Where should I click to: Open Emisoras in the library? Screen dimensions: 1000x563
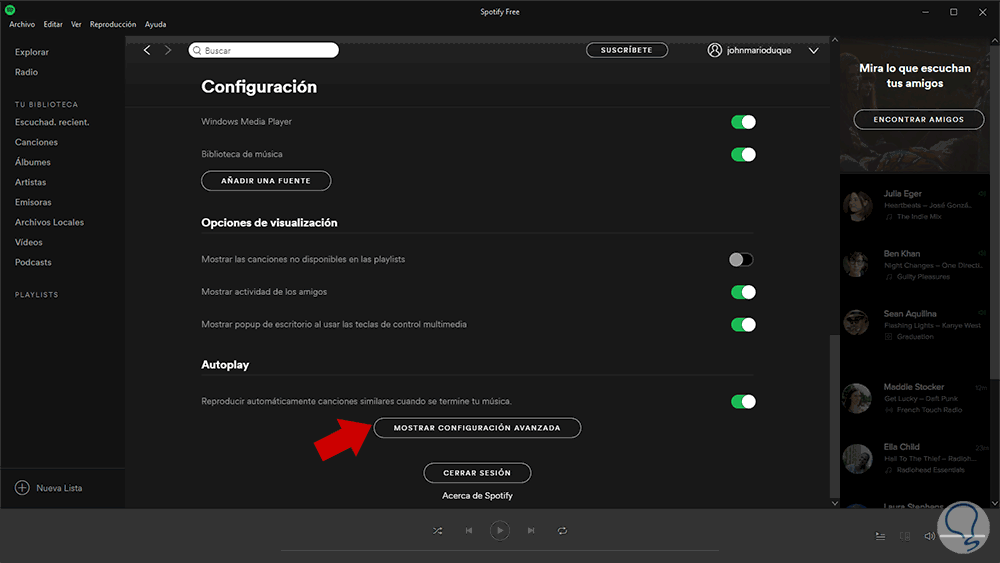click(33, 202)
